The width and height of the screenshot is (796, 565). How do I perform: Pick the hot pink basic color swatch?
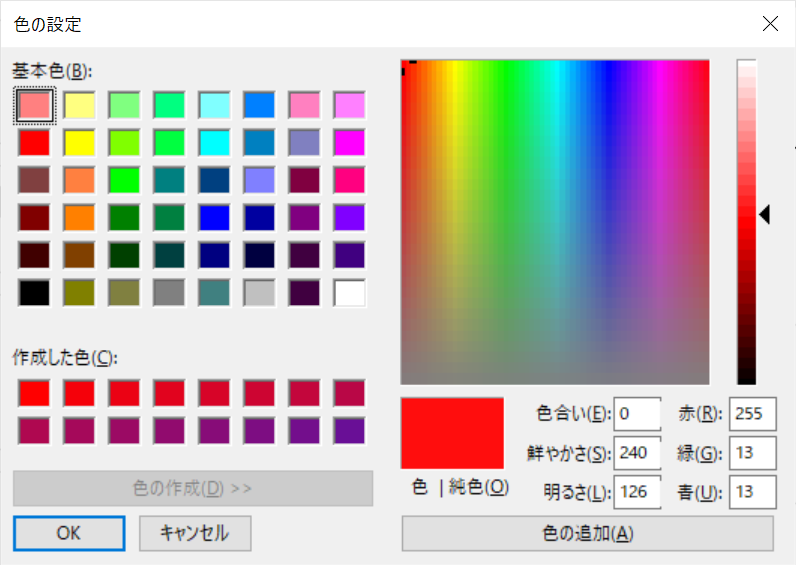[x=349, y=180]
